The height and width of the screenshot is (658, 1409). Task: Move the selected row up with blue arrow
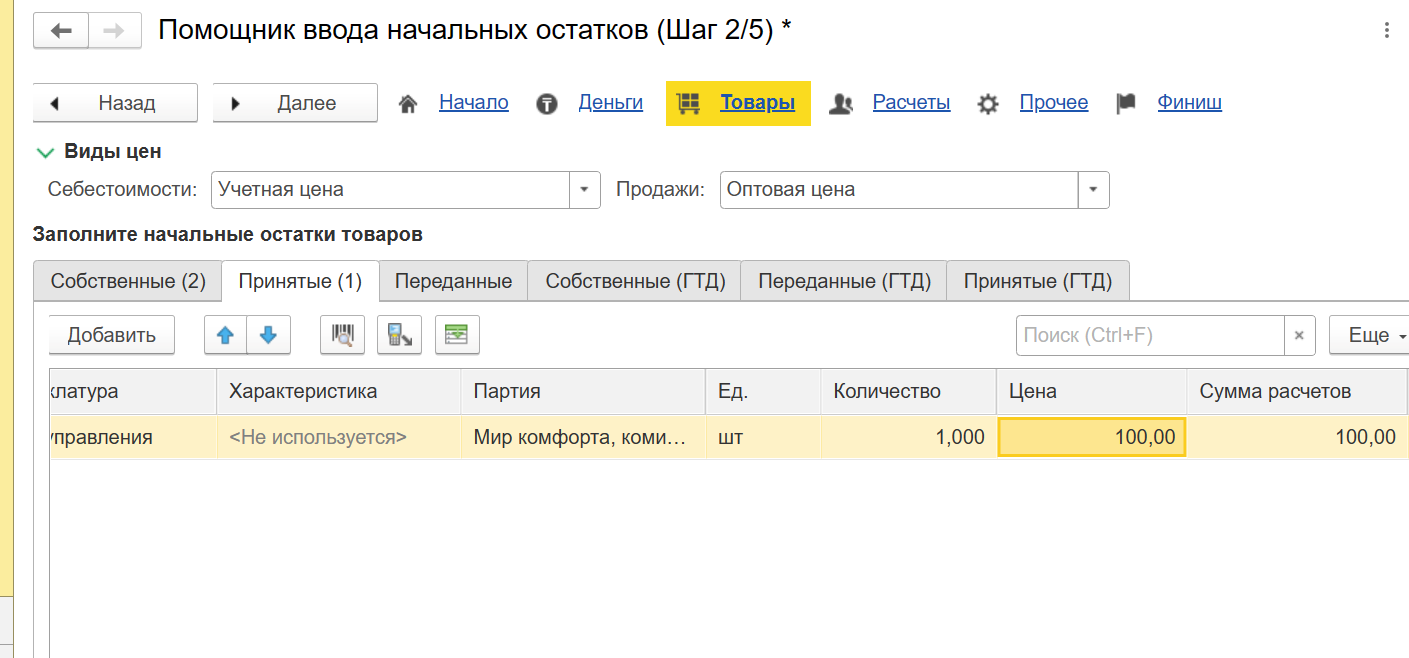tap(225, 334)
